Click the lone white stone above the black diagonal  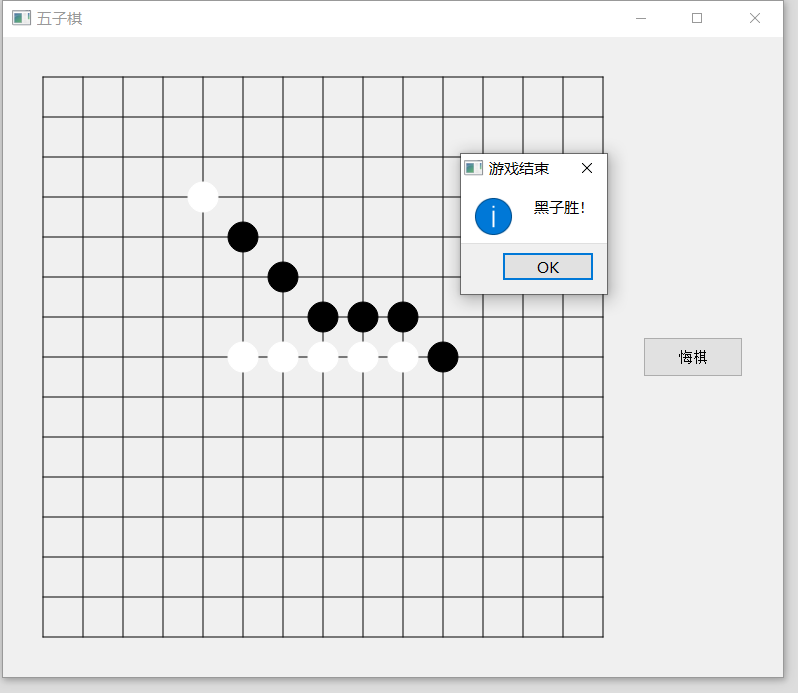tap(203, 197)
